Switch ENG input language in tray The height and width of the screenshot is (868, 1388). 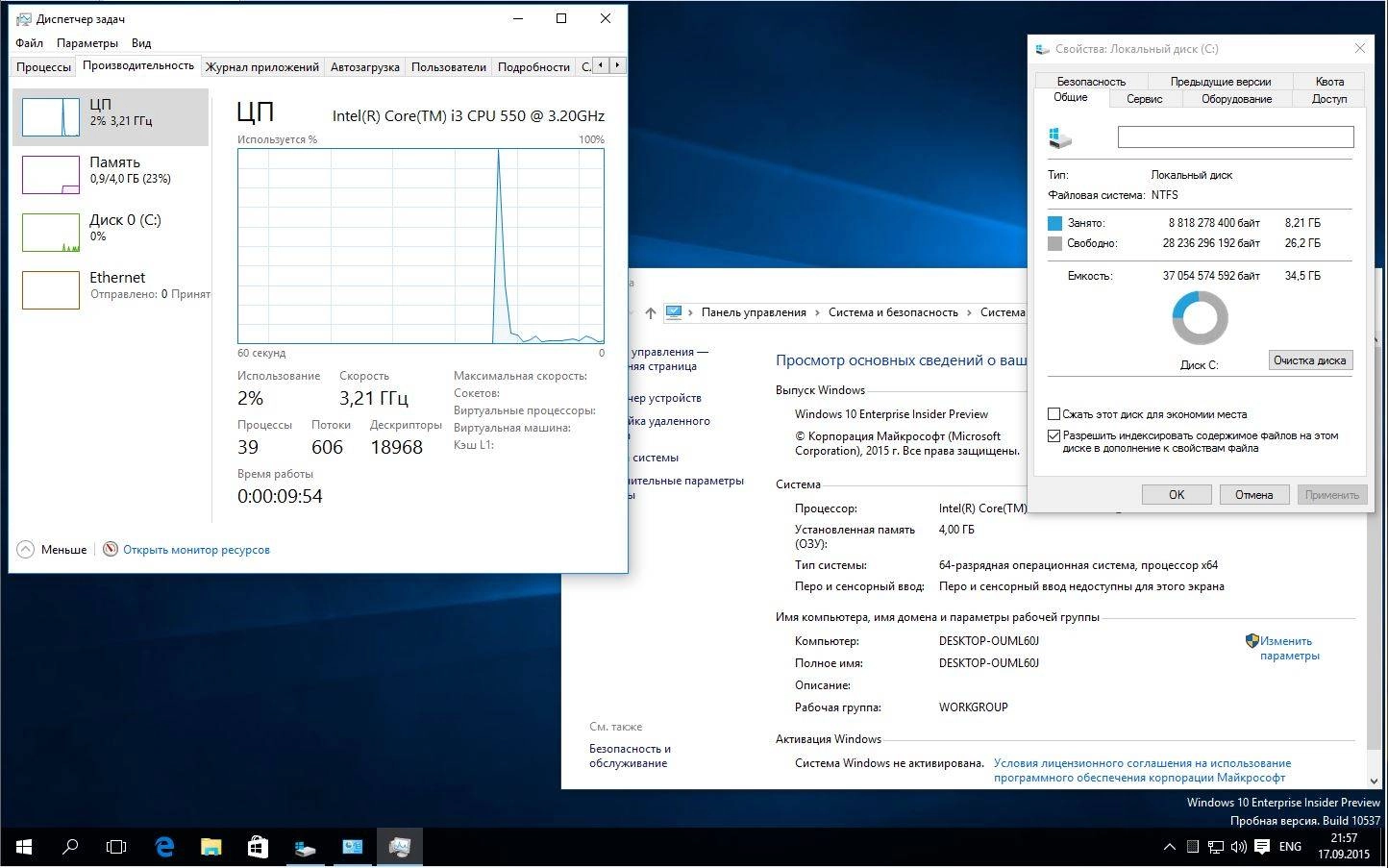tap(1290, 847)
